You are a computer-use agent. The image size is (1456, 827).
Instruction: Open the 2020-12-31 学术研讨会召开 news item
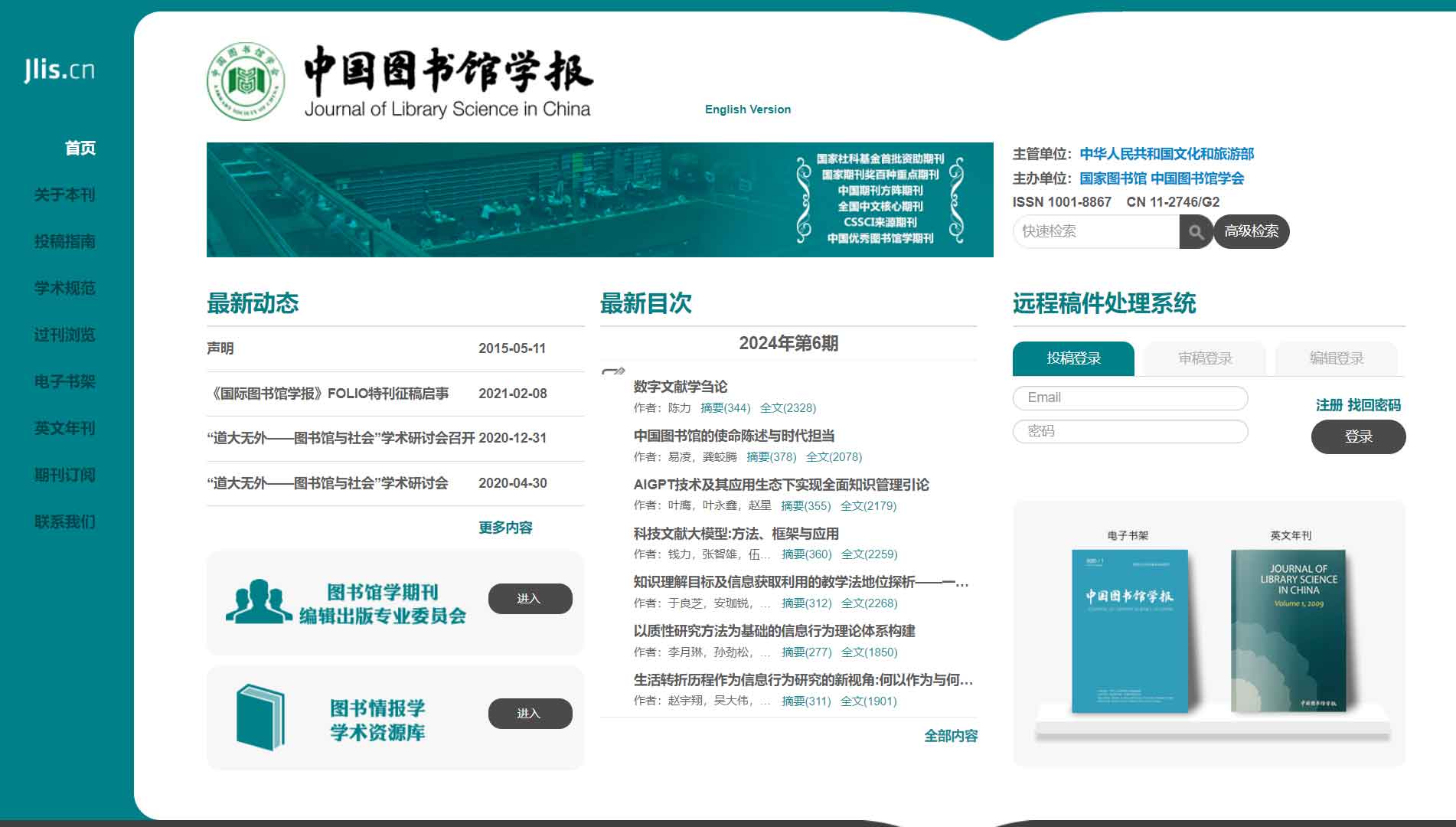[341, 438]
